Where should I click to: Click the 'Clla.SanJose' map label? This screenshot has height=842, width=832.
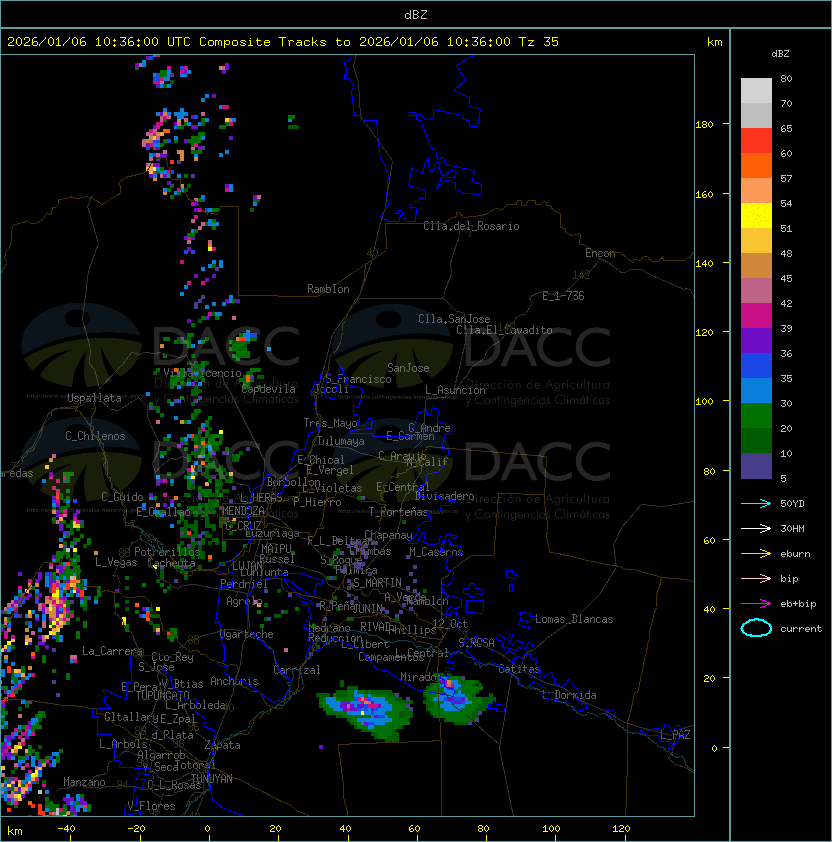point(454,319)
